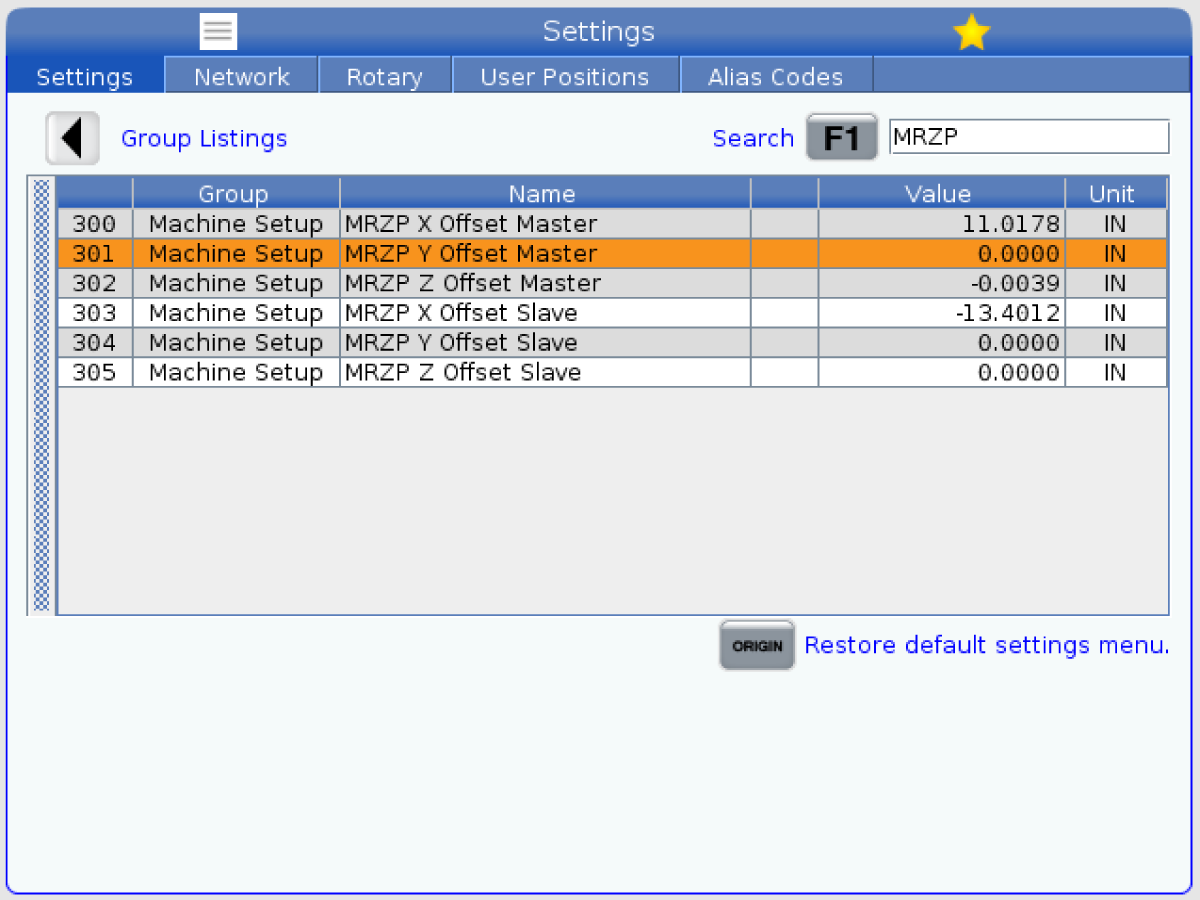Click the back arrow beside Group Listings
This screenshot has height=900, width=1200.
pyautogui.click(x=72, y=138)
